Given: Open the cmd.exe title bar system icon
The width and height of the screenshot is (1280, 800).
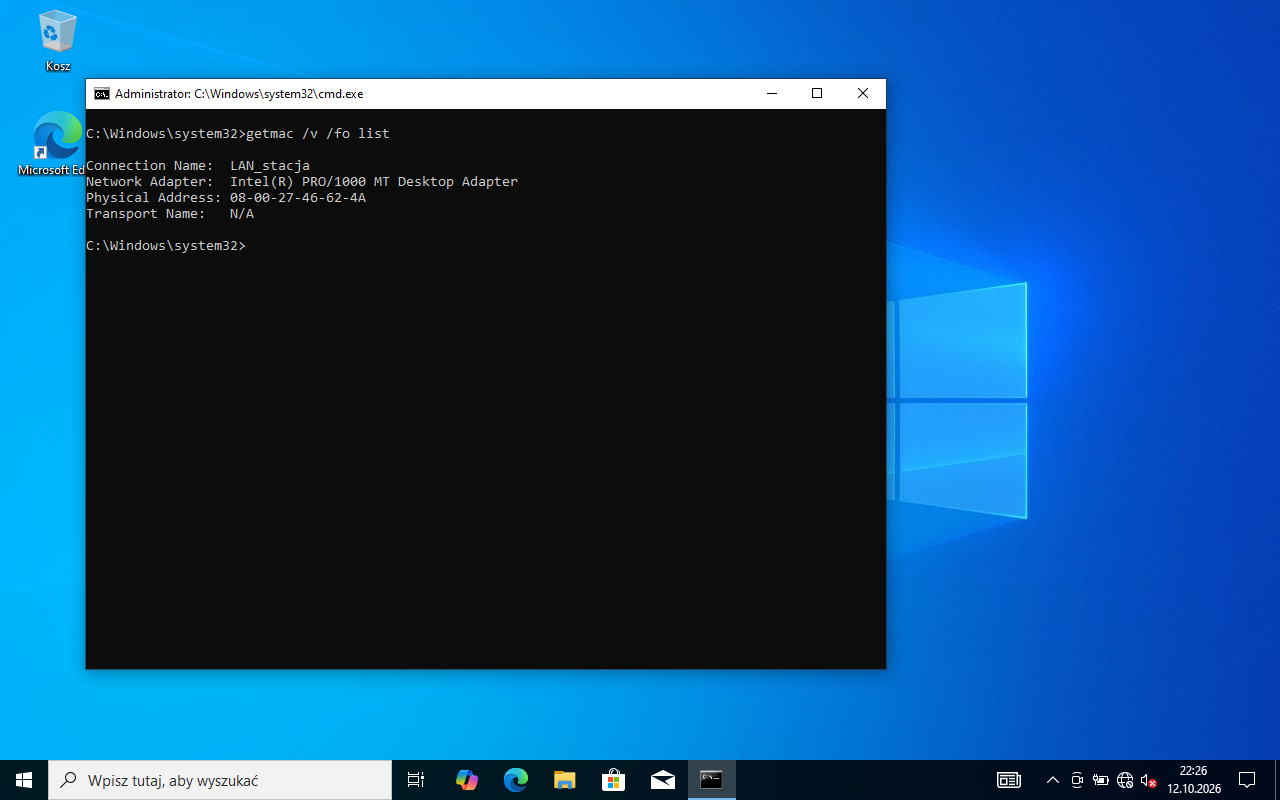Looking at the screenshot, I should click(101, 94).
